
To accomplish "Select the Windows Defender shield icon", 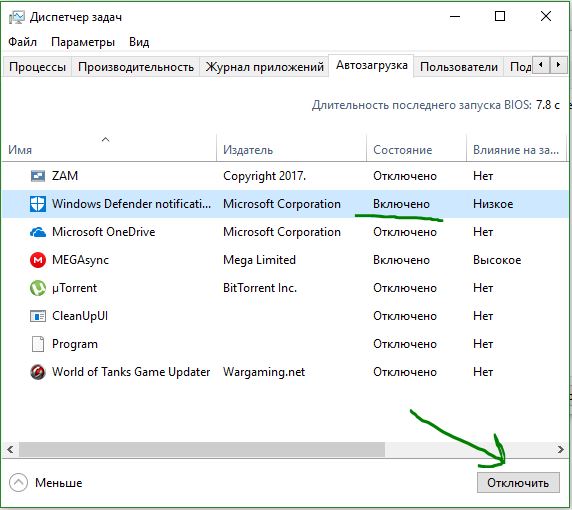I will coord(38,204).
